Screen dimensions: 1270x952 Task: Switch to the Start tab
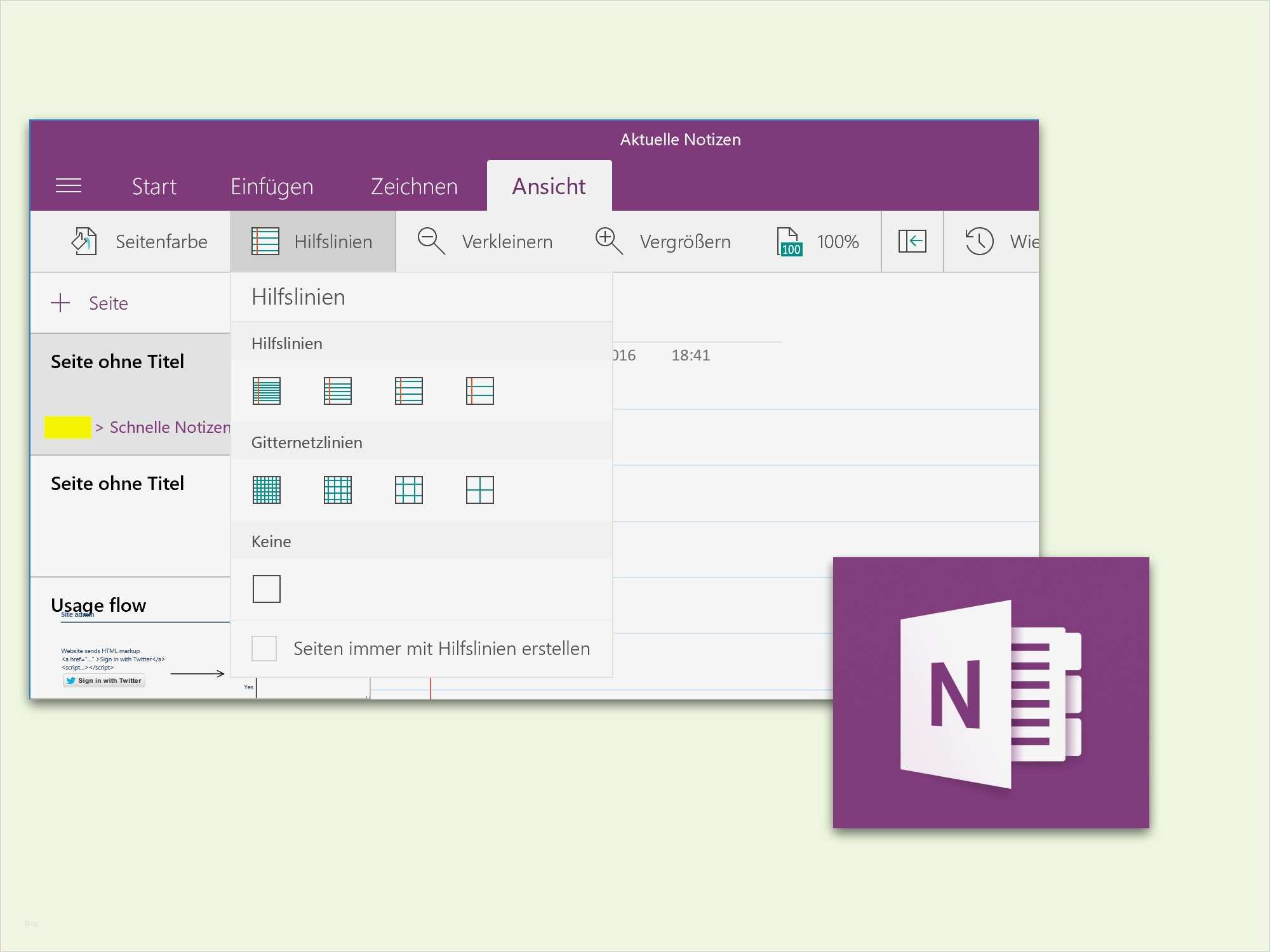pyautogui.click(x=154, y=186)
